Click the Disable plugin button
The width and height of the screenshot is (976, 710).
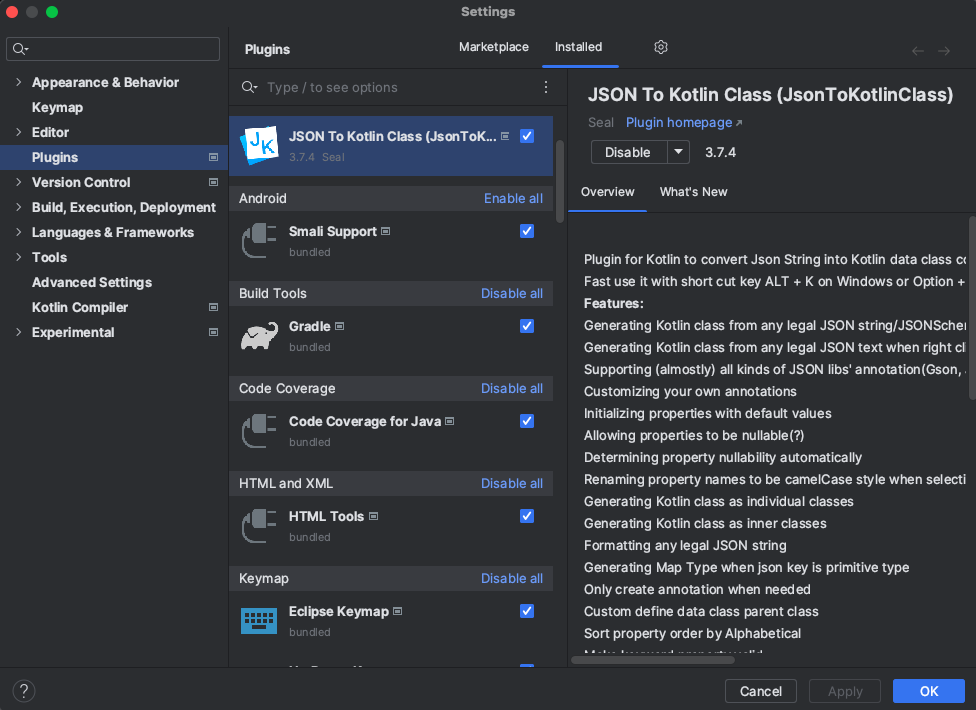[629, 152]
